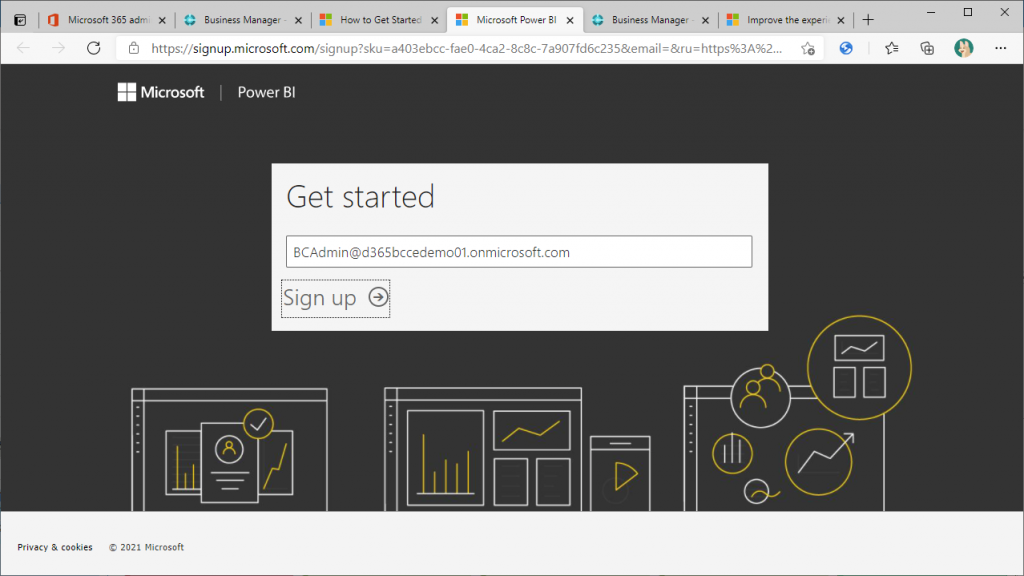The width and height of the screenshot is (1024, 576).
Task: Click the Get started heading
Action: 360,197
